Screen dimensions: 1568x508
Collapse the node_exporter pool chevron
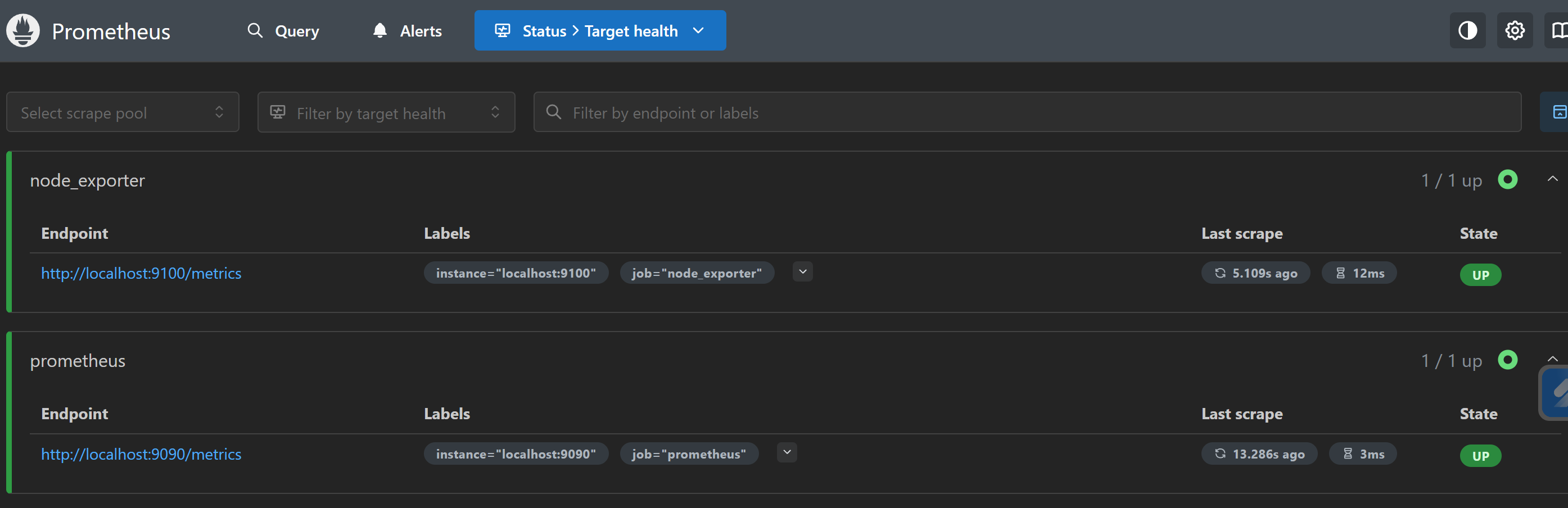click(x=1553, y=179)
